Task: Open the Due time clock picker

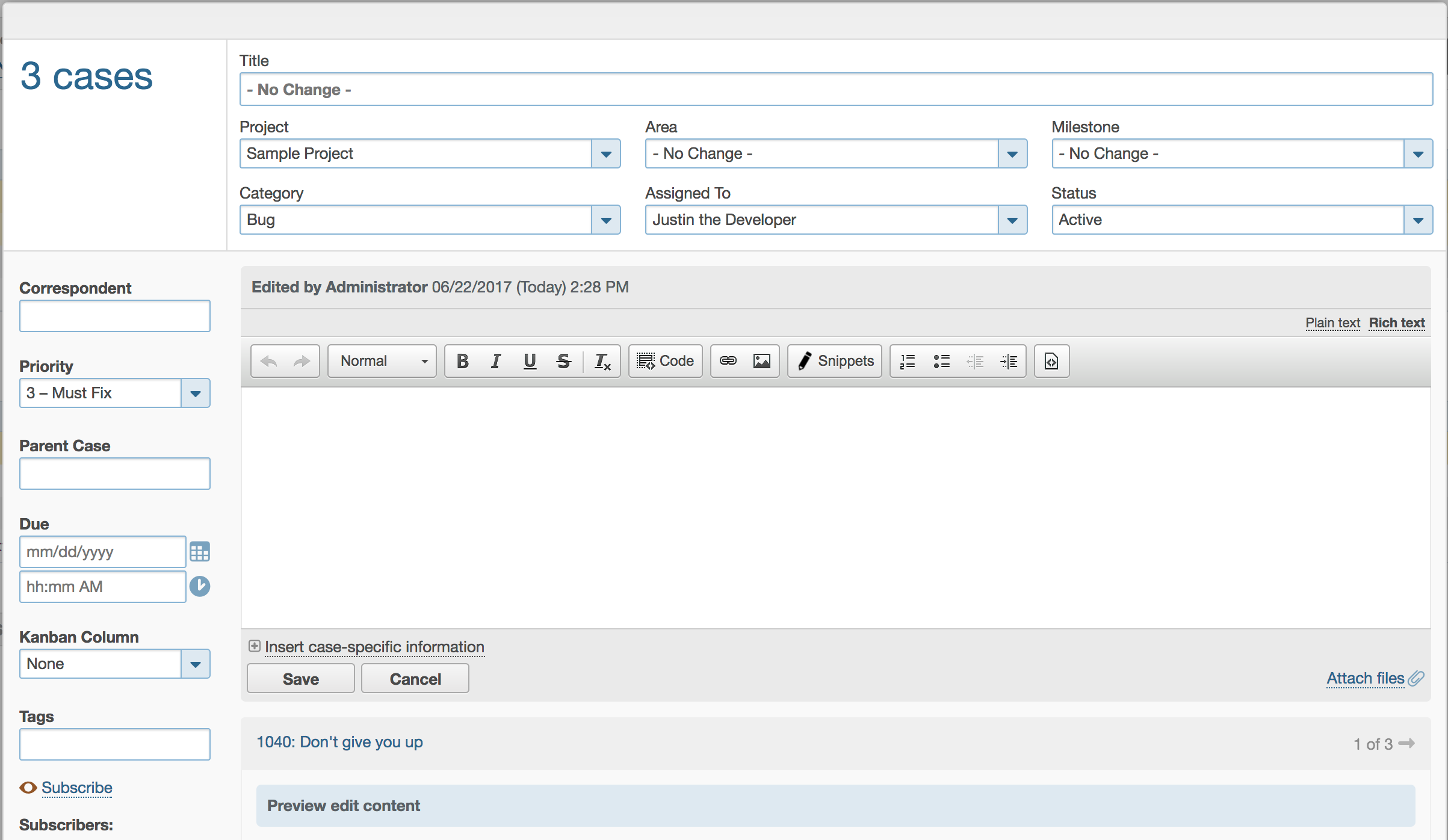Action: click(x=200, y=586)
